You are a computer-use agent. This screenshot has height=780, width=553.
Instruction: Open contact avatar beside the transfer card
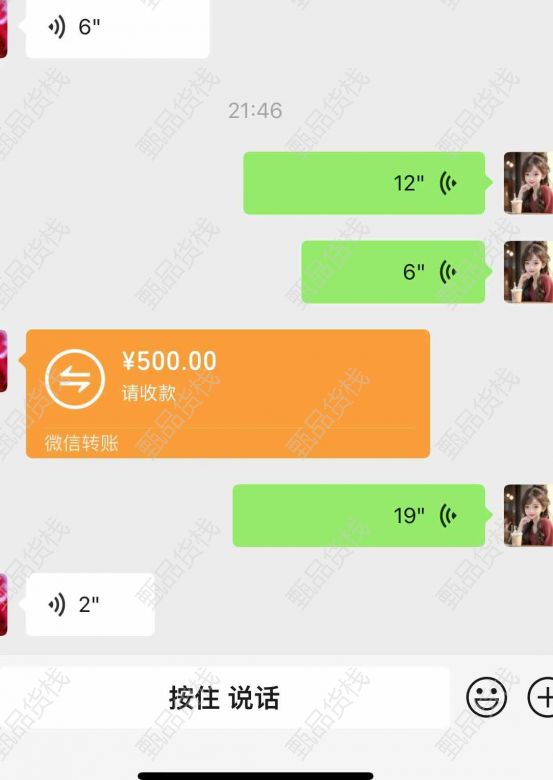[3, 361]
